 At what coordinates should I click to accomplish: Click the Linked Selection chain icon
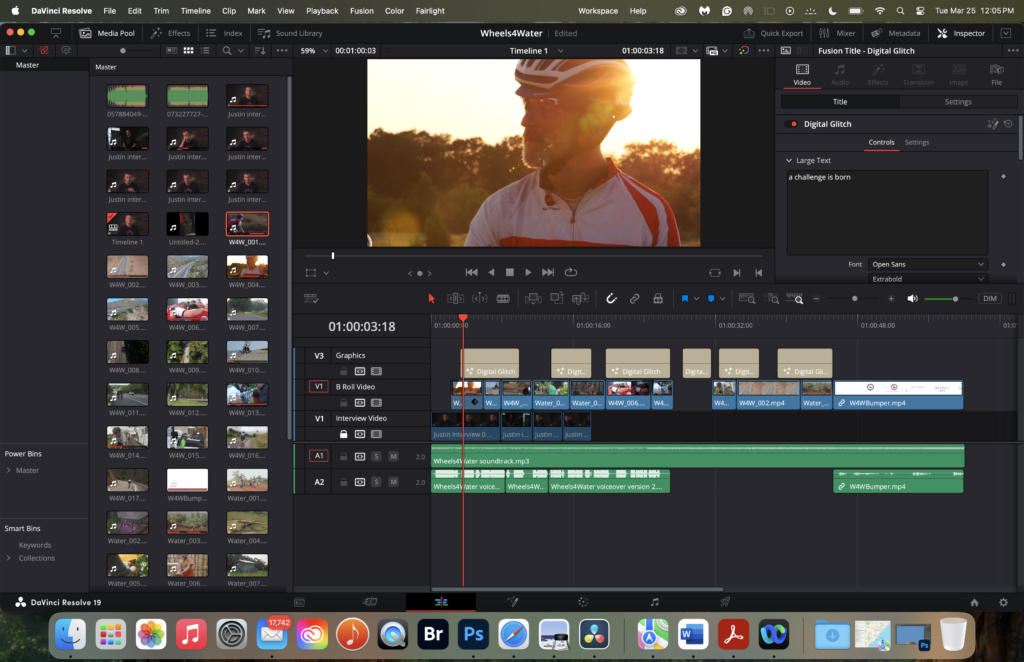(x=634, y=298)
